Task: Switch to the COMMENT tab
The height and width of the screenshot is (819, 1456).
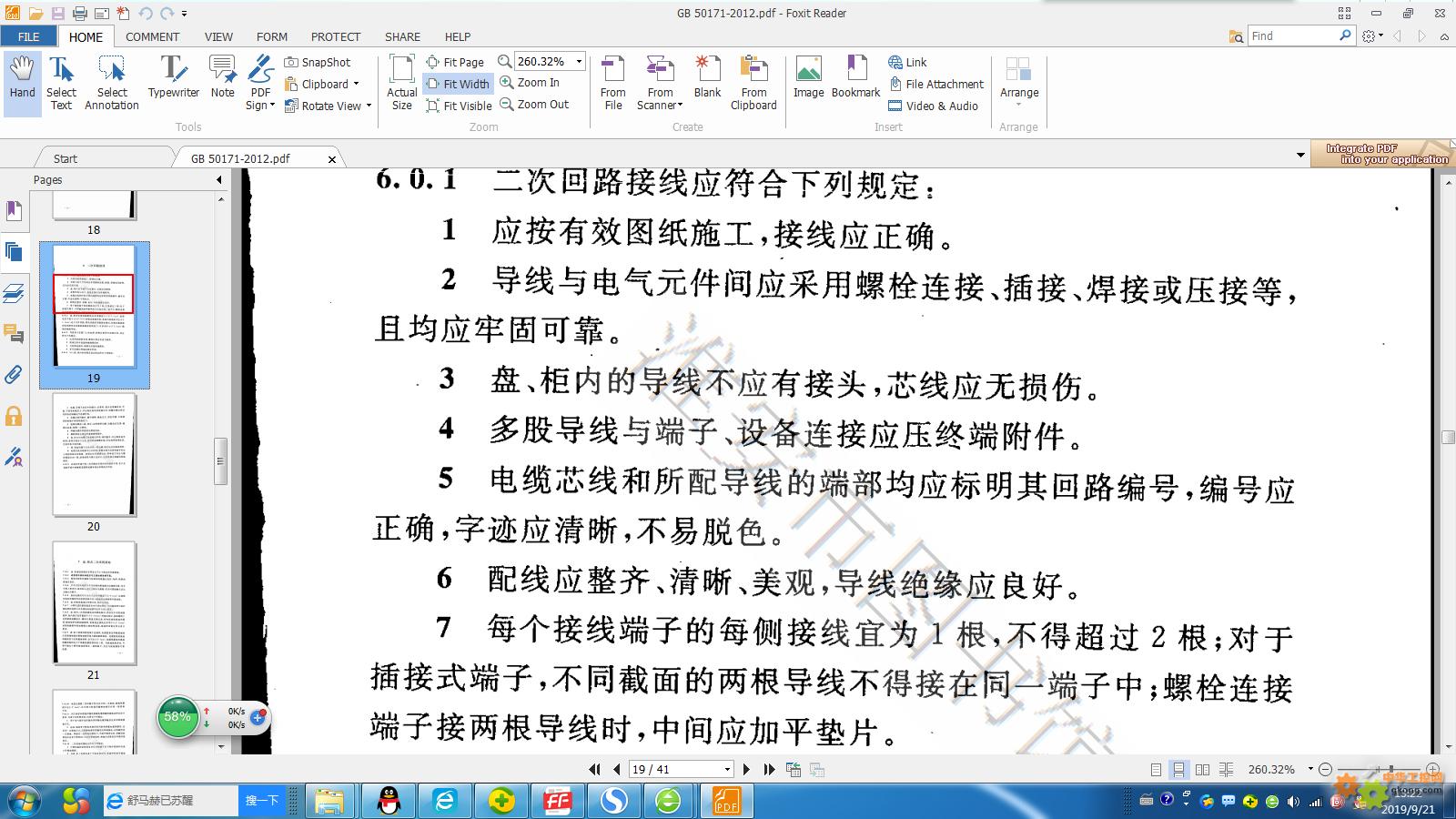Action: click(152, 36)
